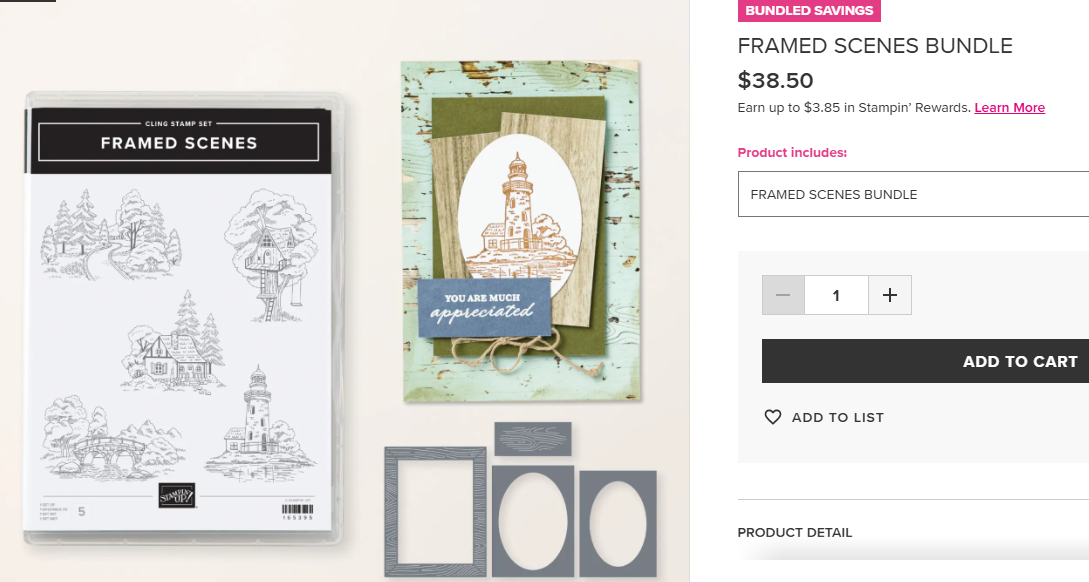Viewport: 1089px width, 582px height.
Task: Click the plus quantity button
Action: click(890, 295)
